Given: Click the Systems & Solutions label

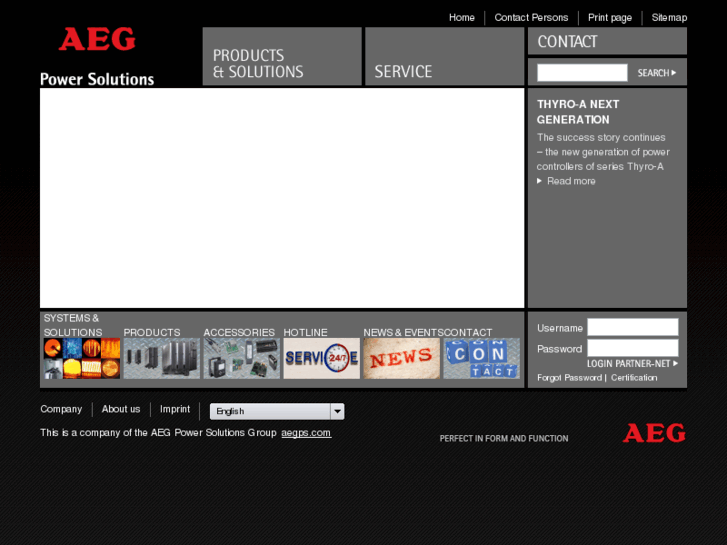Looking at the screenshot, I should tap(73, 325).
